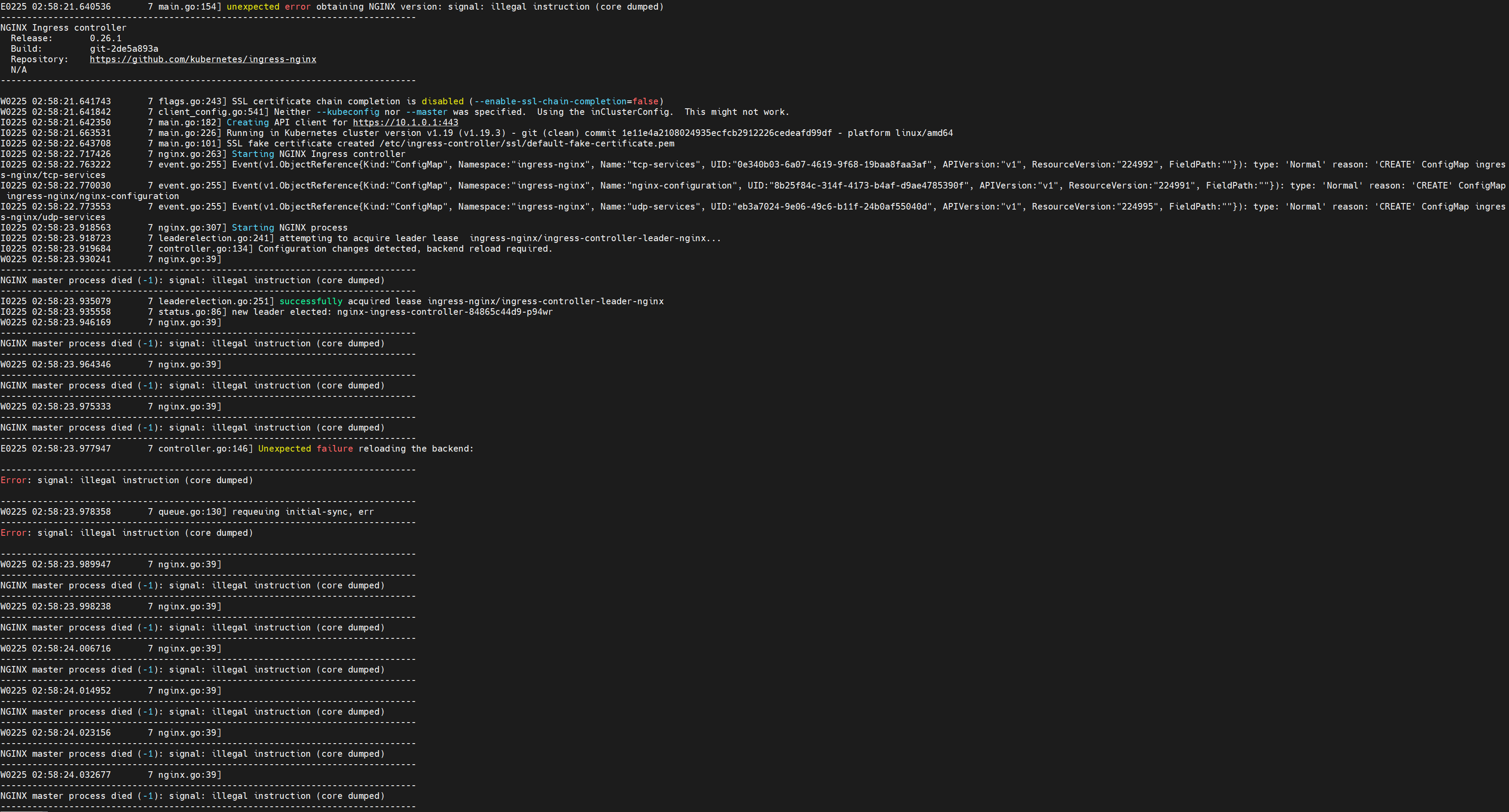
Task: Click 'Configuration changes detected, backend reload required.'
Action: point(405,249)
